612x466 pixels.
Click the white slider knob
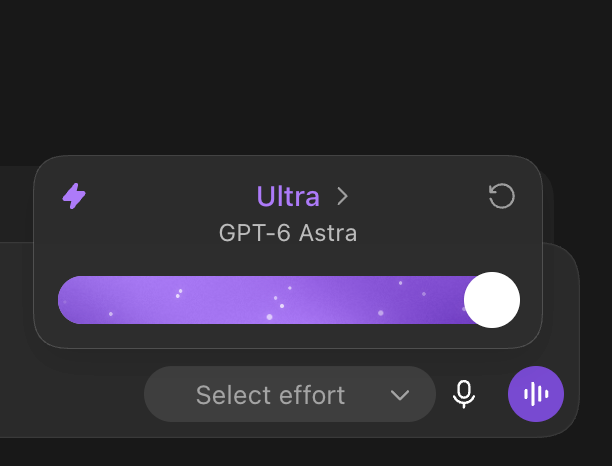492,300
